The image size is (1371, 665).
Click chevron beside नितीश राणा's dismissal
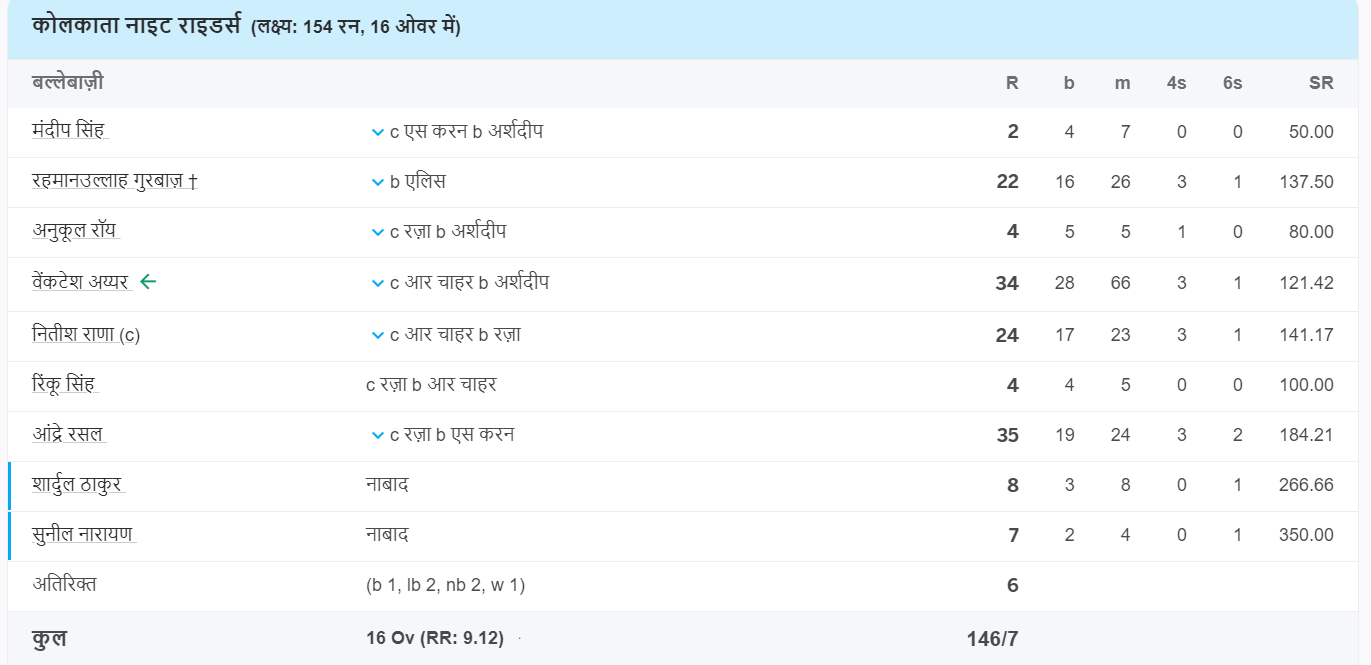[377, 336]
